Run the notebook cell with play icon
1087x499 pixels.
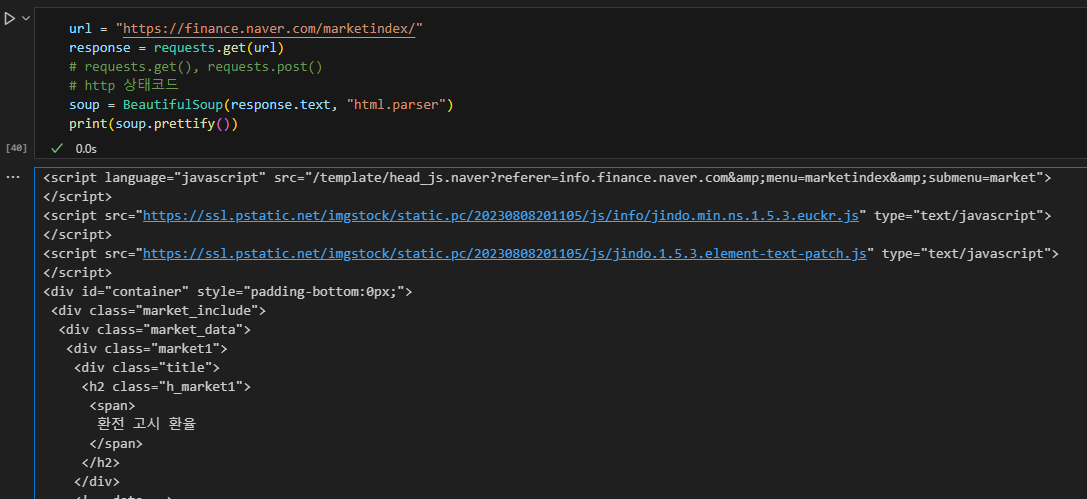[x=10, y=19]
